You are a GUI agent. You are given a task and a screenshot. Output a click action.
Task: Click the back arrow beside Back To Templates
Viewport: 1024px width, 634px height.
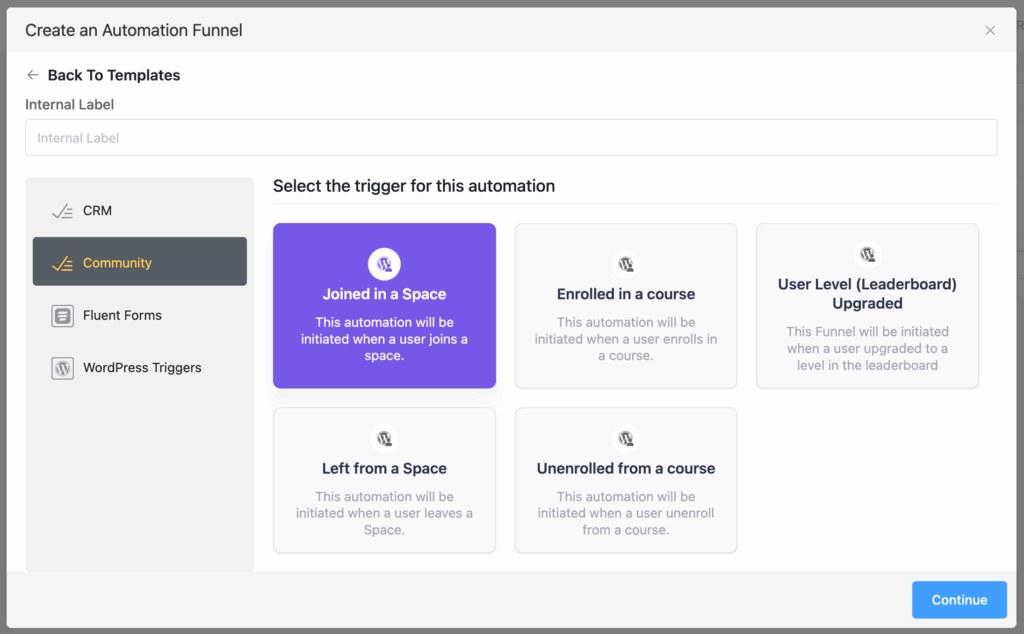pos(33,75)
